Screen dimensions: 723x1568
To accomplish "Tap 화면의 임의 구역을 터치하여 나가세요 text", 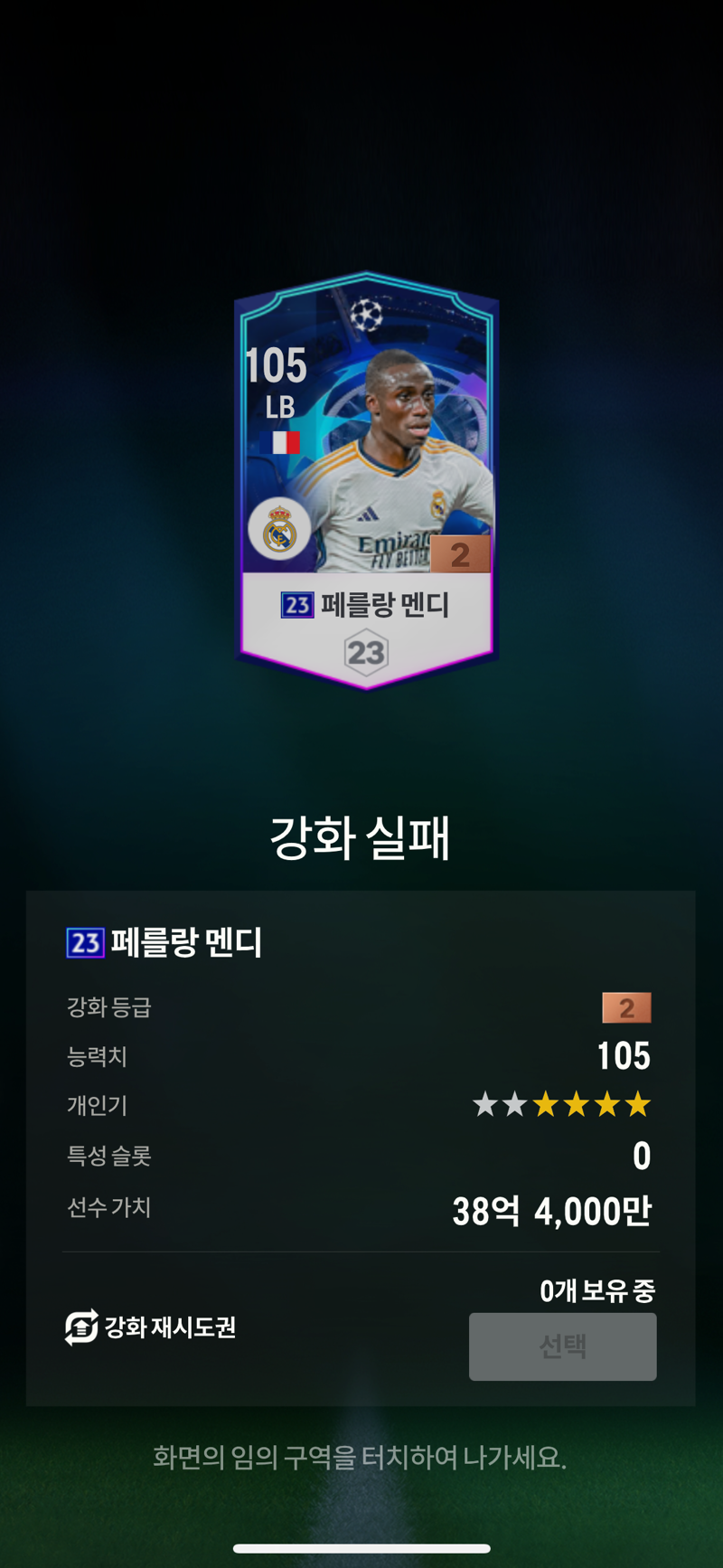I will pos(360,1457).
